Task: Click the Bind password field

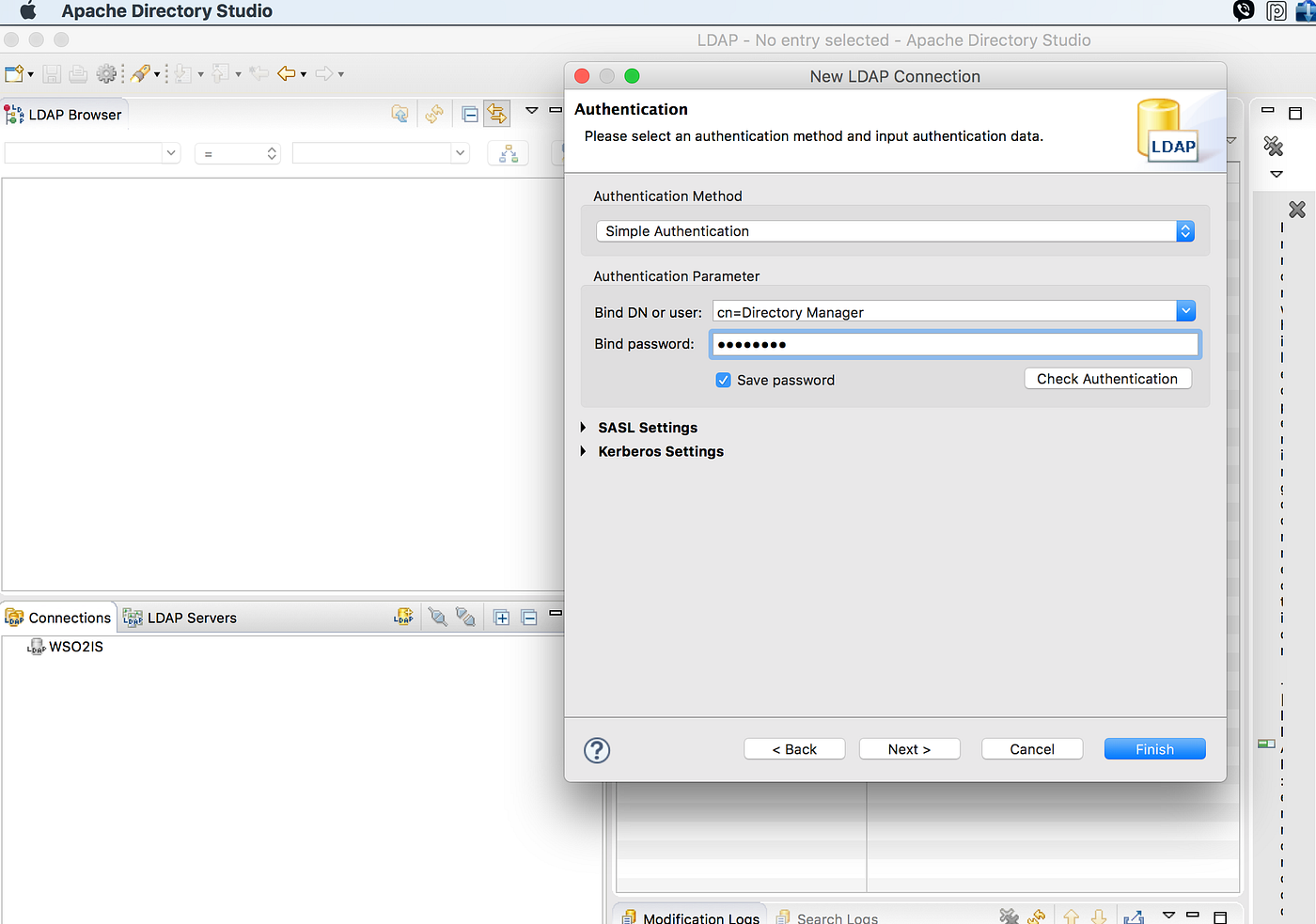Action: 955,344
